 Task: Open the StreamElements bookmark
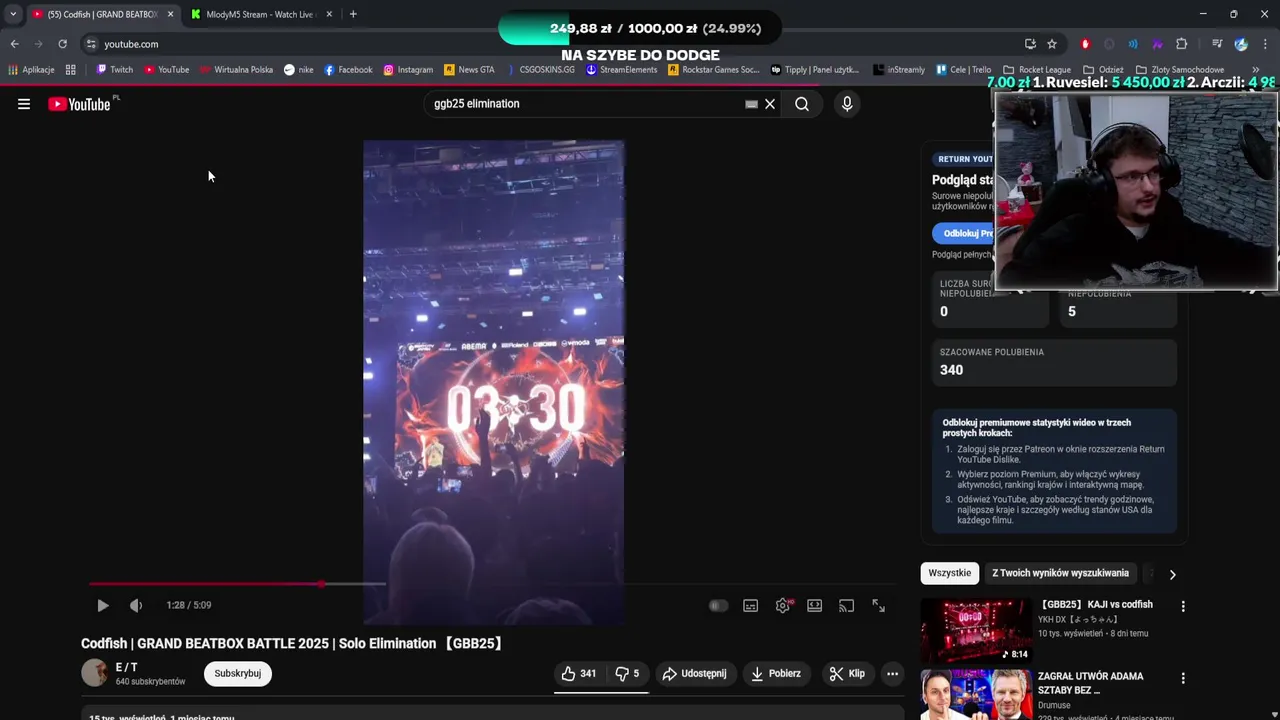[621, 70]
